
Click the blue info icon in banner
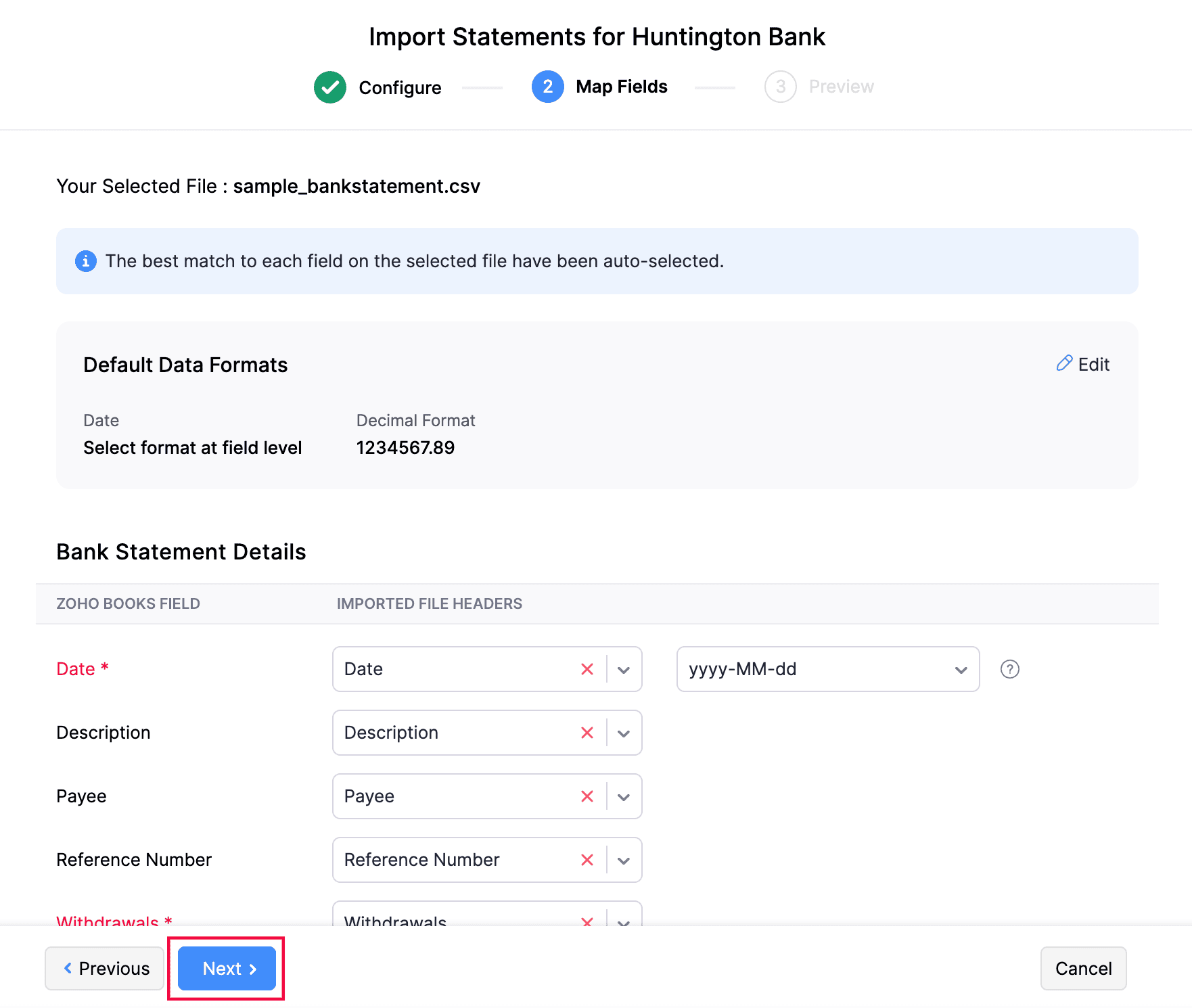(x=85, y=261)
